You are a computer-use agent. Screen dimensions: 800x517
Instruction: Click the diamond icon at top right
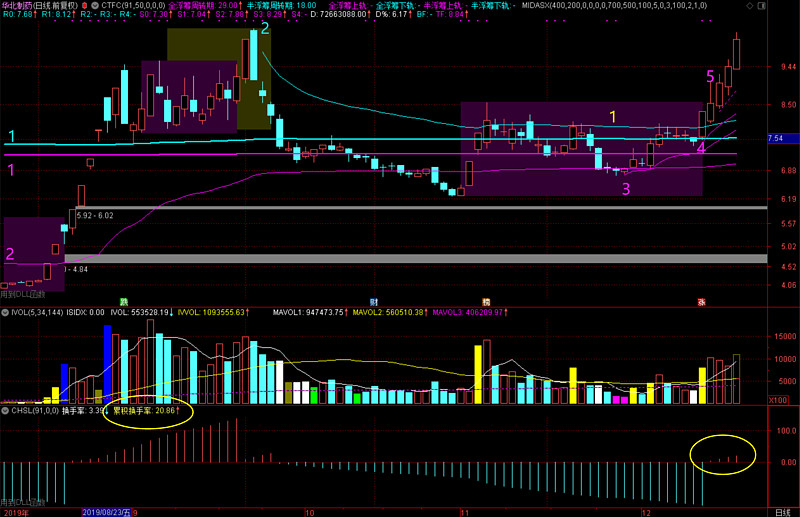point(749,6)
